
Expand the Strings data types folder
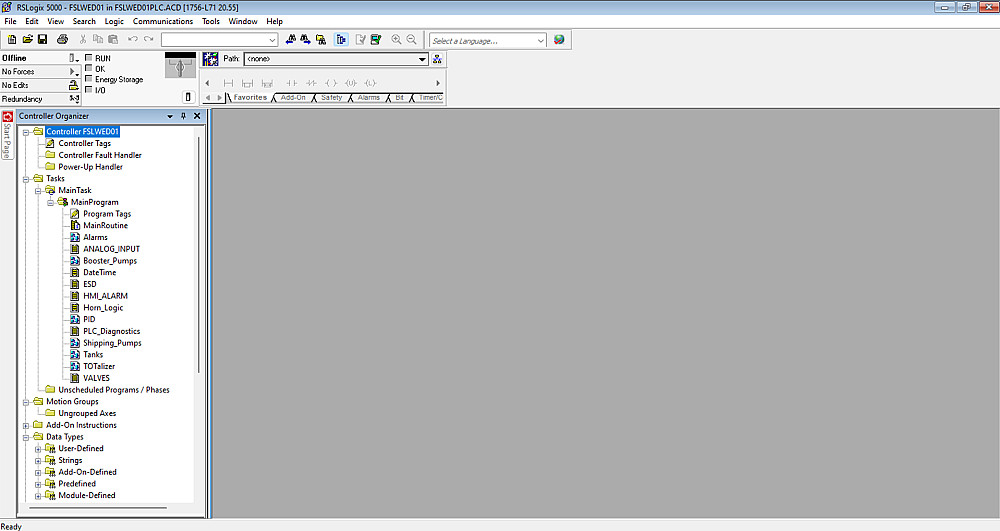[38, 461]
